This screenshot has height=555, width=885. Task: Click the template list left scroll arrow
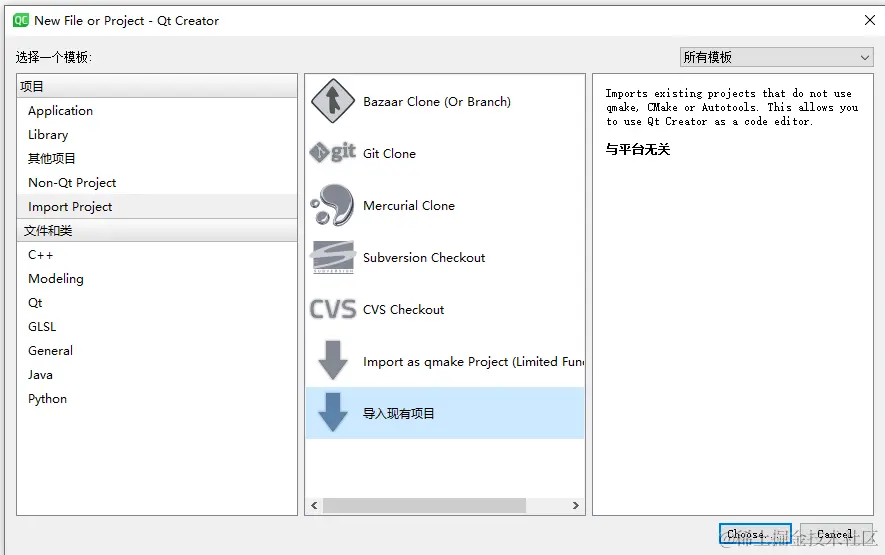[x=314, y=505]
